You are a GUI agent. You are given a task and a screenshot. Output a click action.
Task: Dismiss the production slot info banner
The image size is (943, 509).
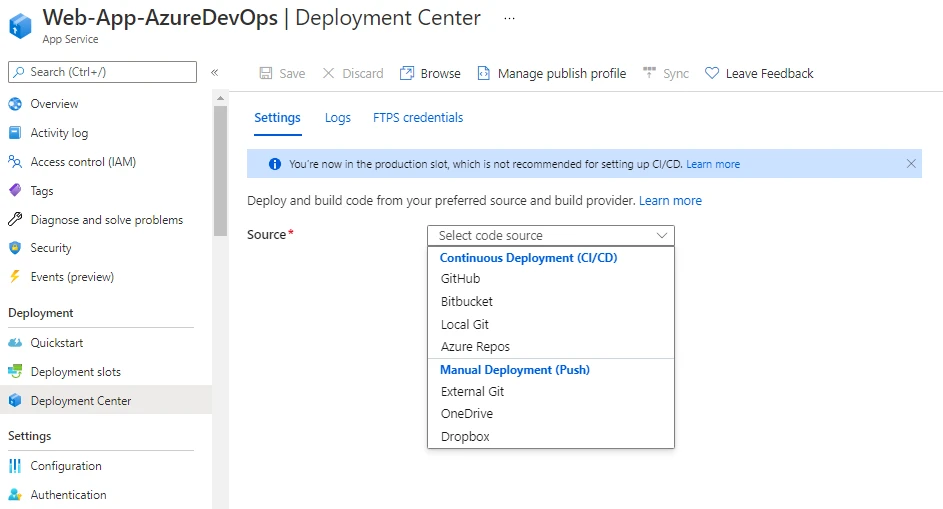click(911, 164)
